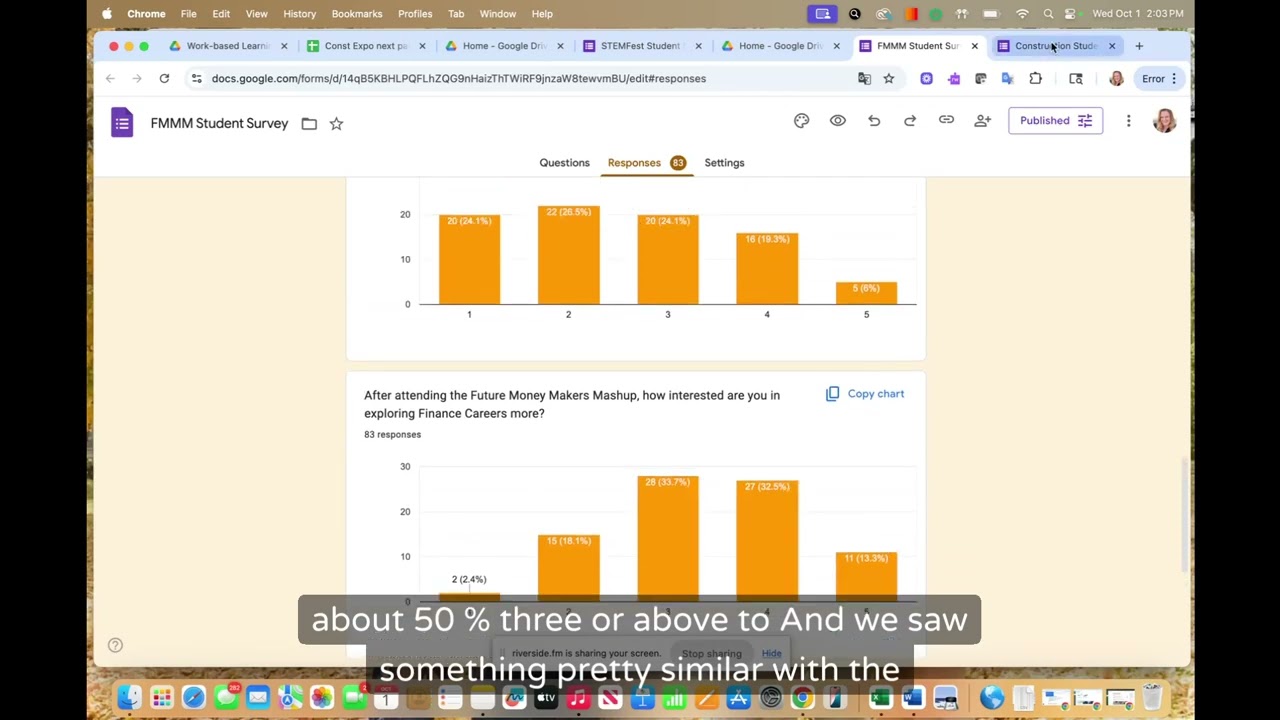Open Chrome profile avatar
This screenshot has height=720, width=1280.
pos(1116,79)
